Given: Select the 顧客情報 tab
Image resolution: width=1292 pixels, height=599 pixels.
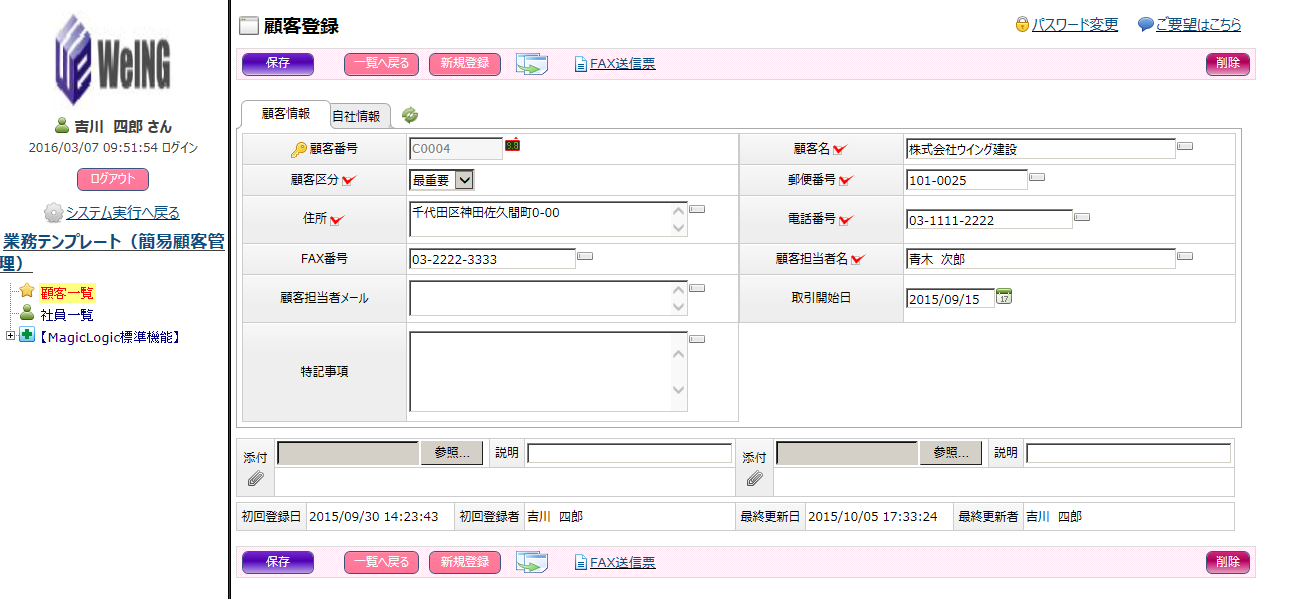Looking at the screenshot, I should tap(285, 114).
